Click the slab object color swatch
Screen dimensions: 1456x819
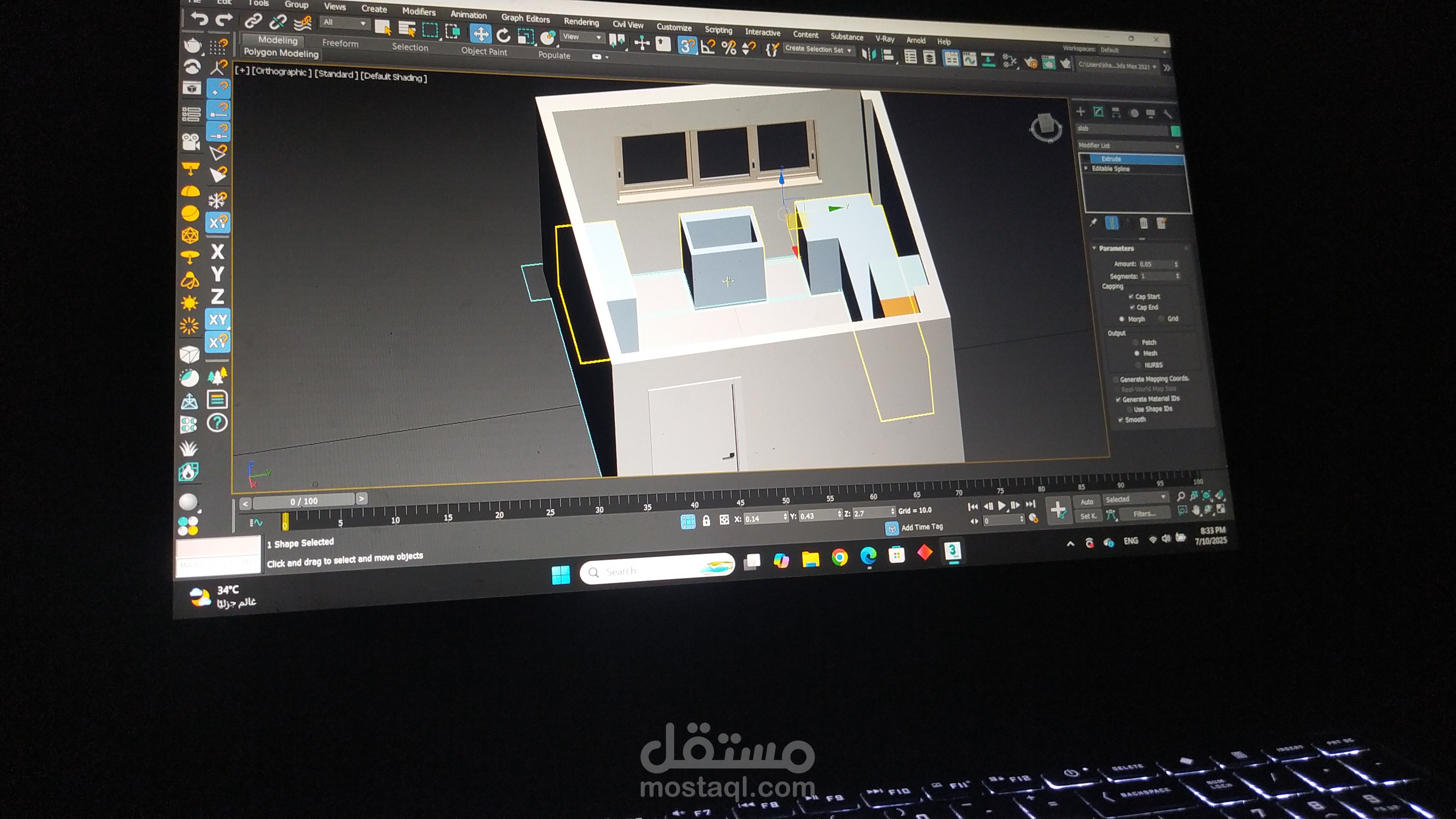(x=1176, y=132)
